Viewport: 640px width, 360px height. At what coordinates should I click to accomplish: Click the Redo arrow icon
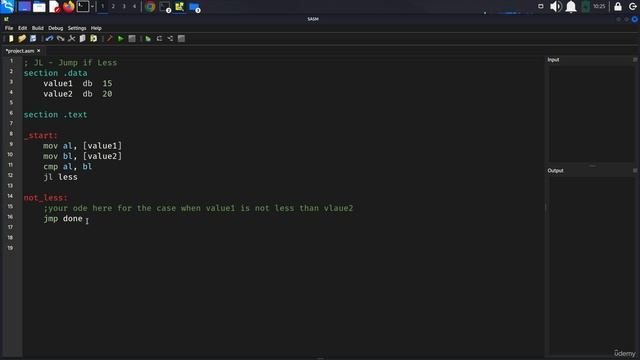click(60, 38)
